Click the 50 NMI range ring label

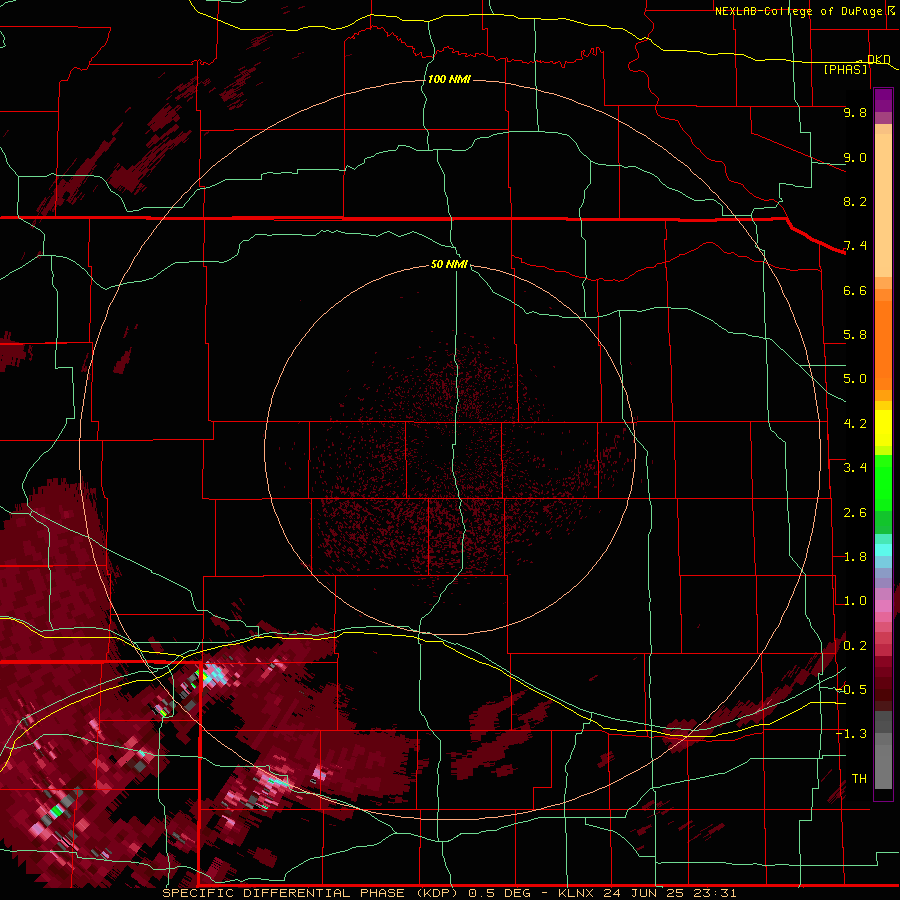coord(449,264)
